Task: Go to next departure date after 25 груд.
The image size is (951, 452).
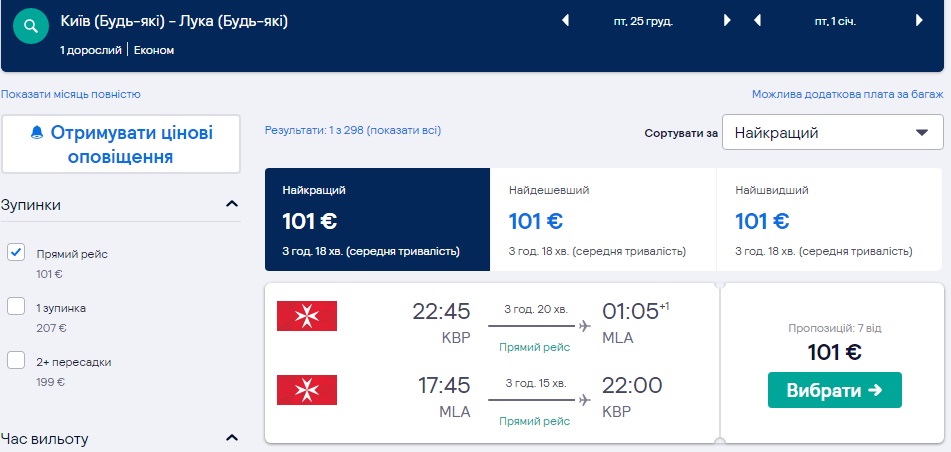Action: coord(727,20)
